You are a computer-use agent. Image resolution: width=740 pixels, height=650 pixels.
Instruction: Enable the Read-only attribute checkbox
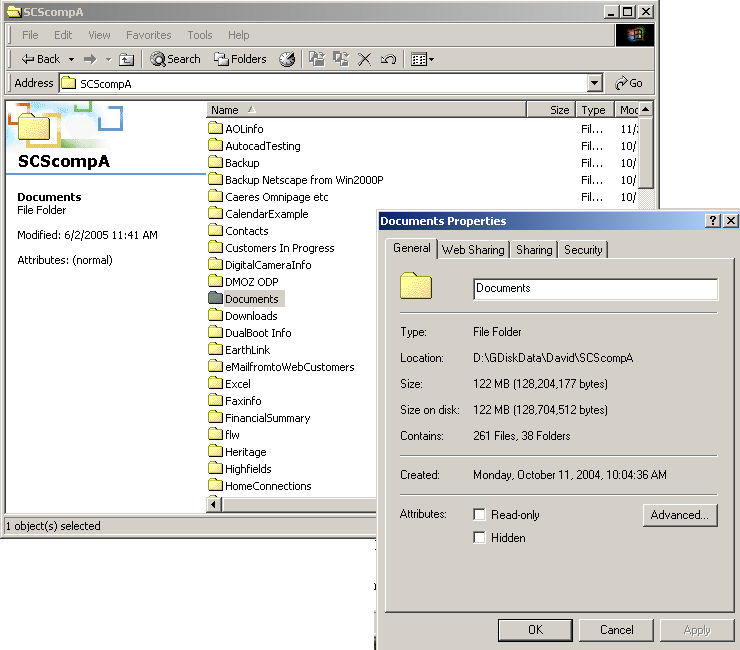(480, 515)
